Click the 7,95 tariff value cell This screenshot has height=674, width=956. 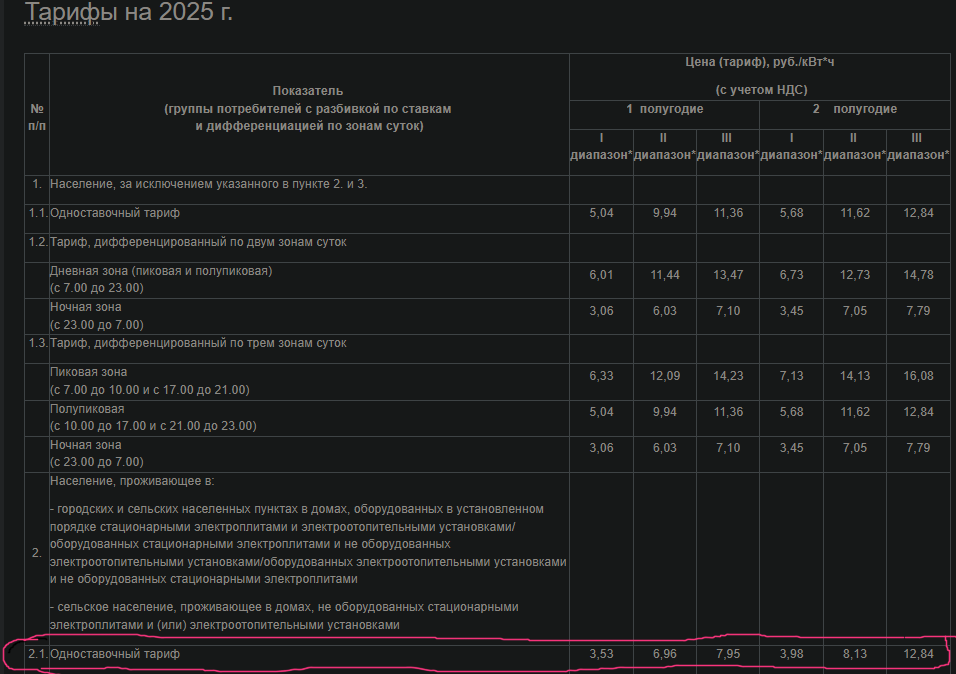click(x=727, y=654)
